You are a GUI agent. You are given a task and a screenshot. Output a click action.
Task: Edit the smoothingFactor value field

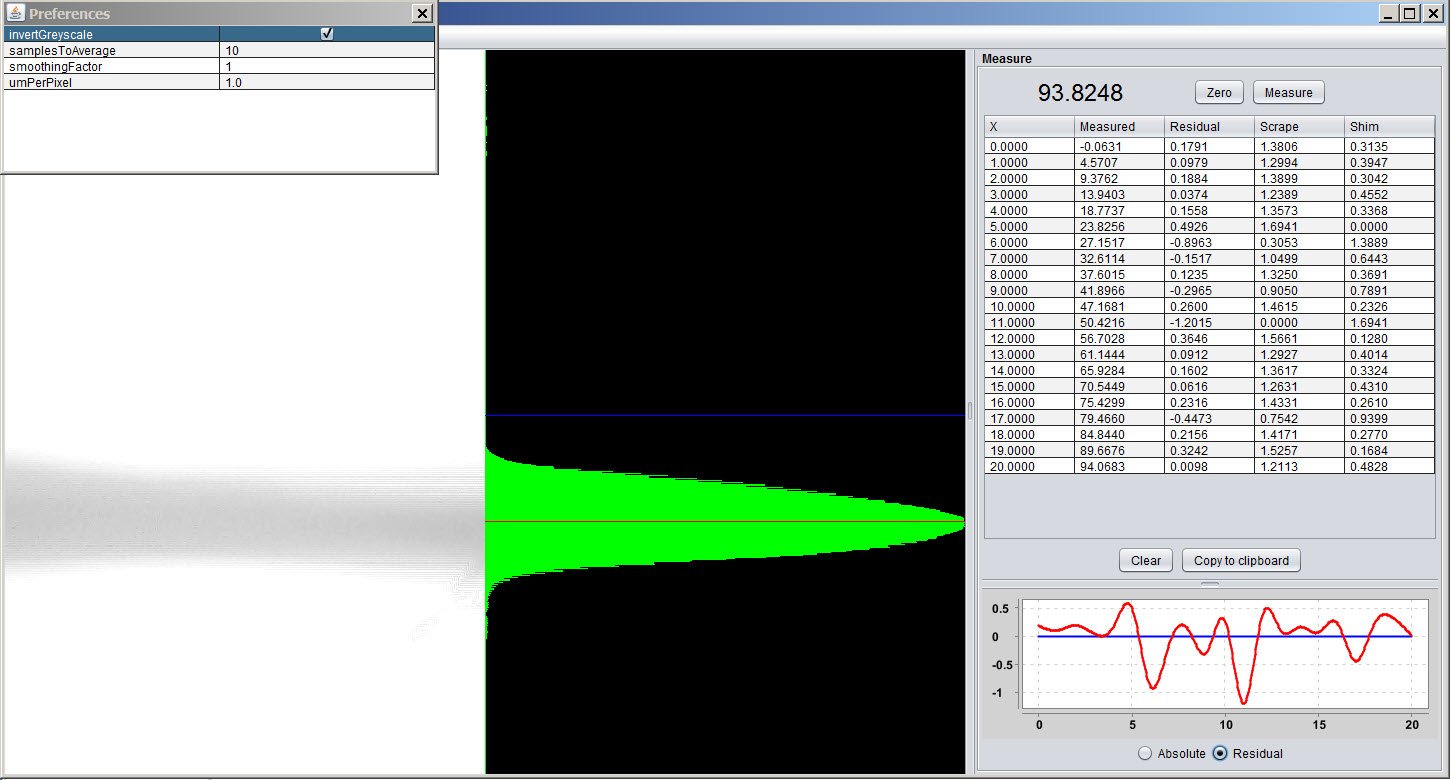pyautogui.click(x=327, y=66)
